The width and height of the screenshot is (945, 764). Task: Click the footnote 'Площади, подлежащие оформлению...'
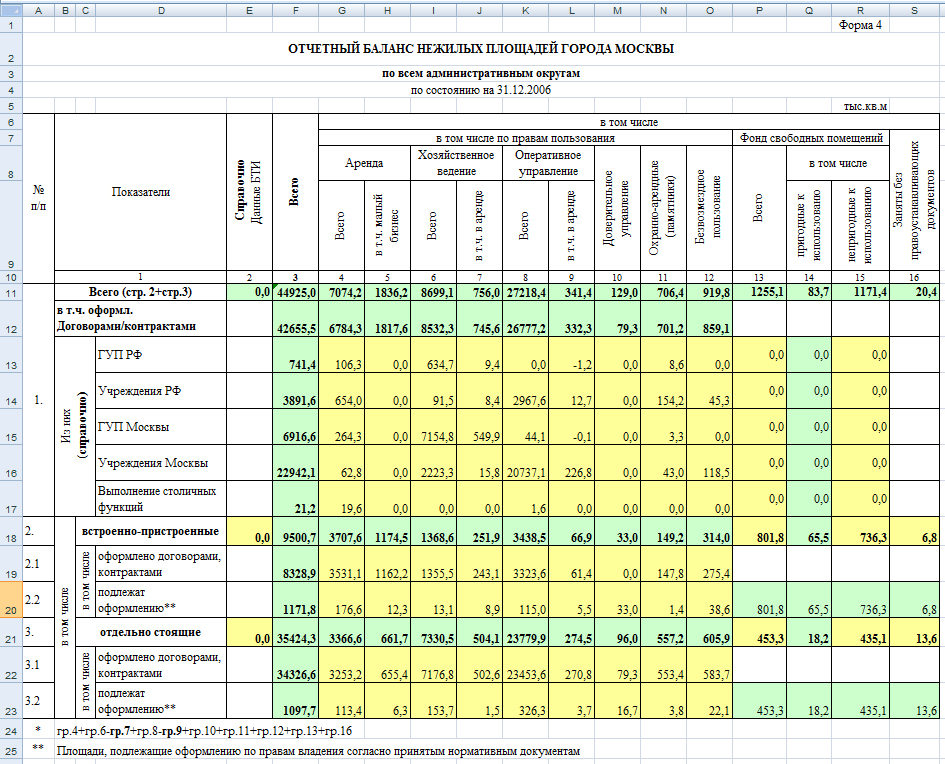pos(318,751)
